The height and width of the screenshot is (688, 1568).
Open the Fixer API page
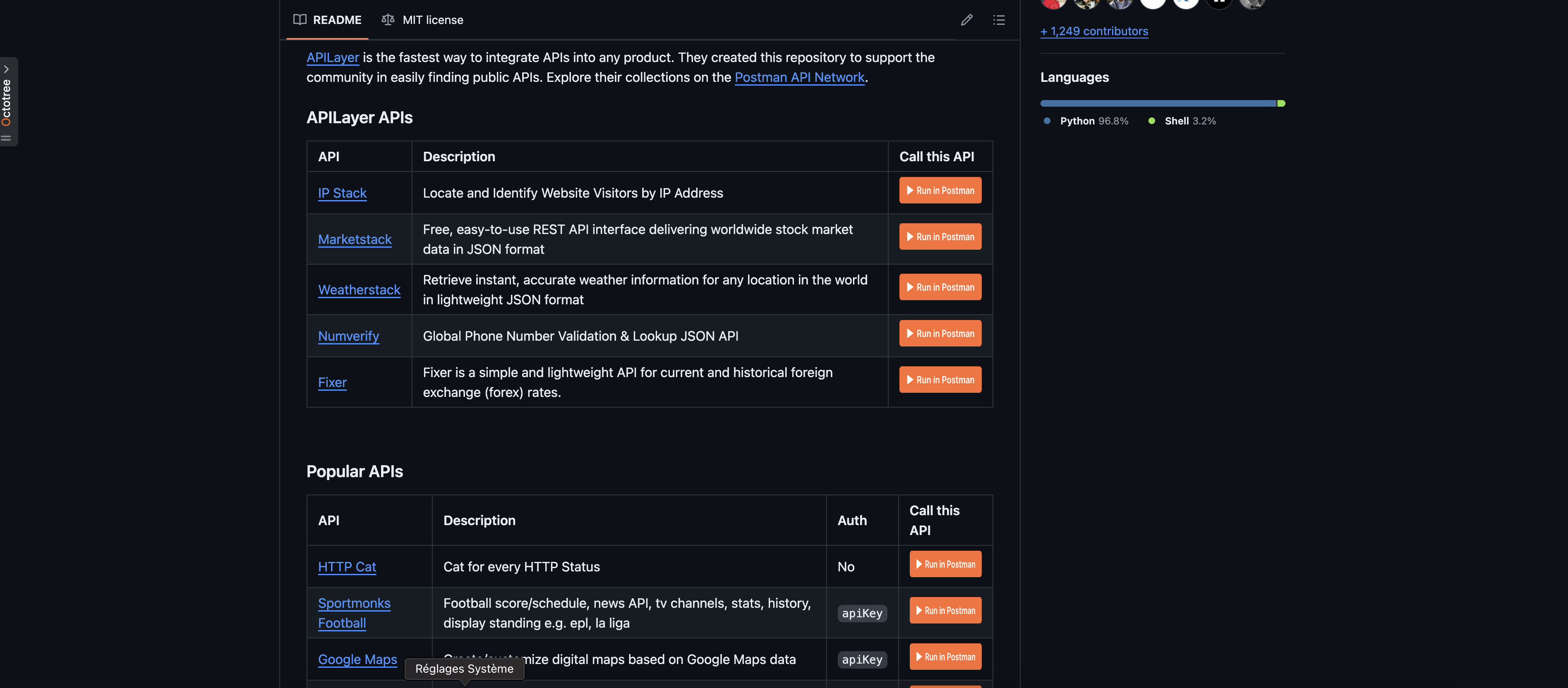coord(332,382)
